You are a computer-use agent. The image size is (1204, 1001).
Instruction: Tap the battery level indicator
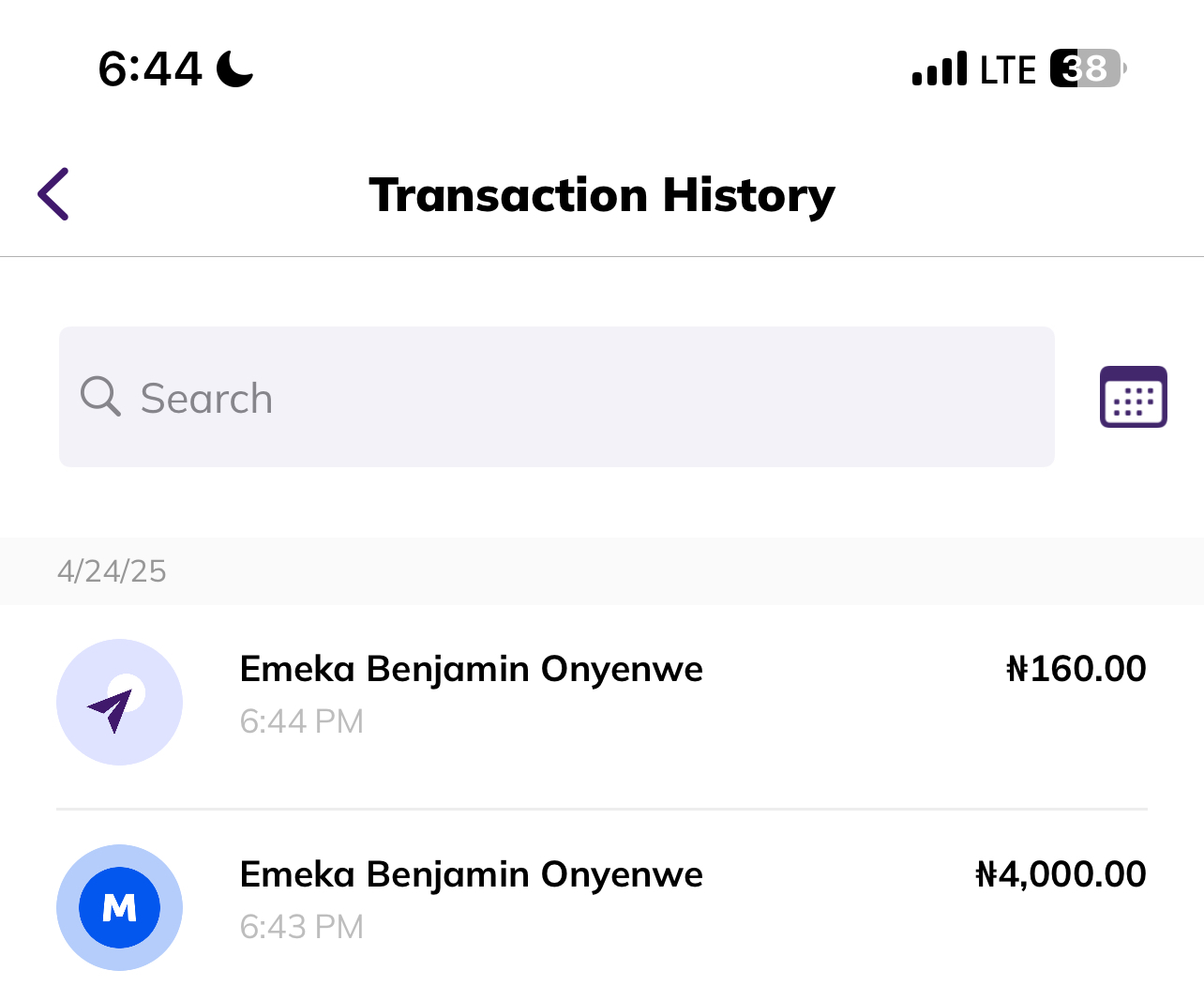1086,68
